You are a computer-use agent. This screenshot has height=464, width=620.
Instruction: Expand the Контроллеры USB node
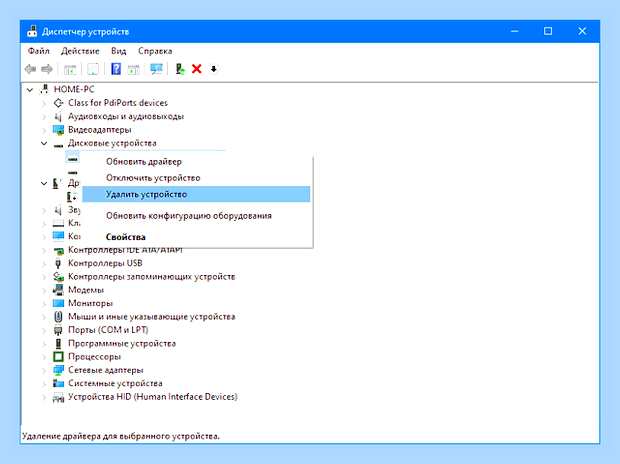[44, 264]
